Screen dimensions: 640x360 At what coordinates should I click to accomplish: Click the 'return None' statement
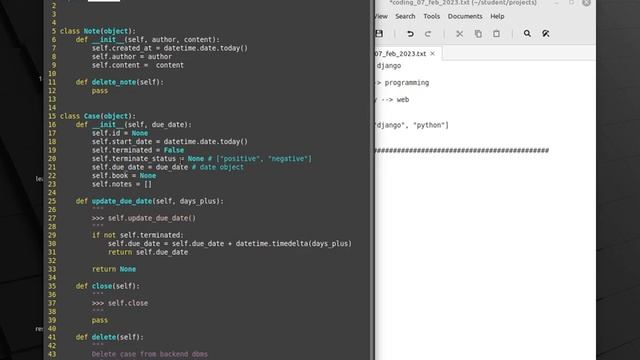114,269
